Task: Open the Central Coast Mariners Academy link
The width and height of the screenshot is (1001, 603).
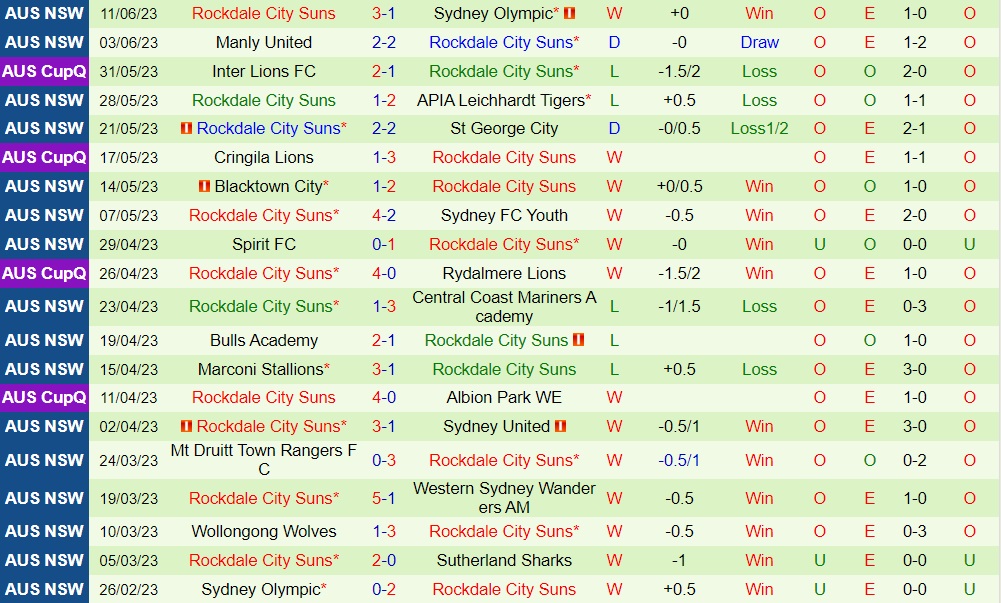Action: 504,306
